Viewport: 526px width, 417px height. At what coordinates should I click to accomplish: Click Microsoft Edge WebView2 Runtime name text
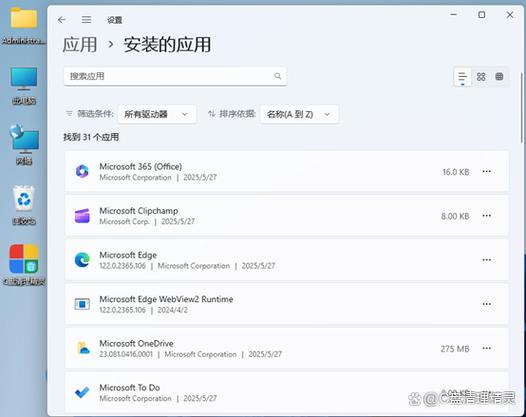(166, 299)
